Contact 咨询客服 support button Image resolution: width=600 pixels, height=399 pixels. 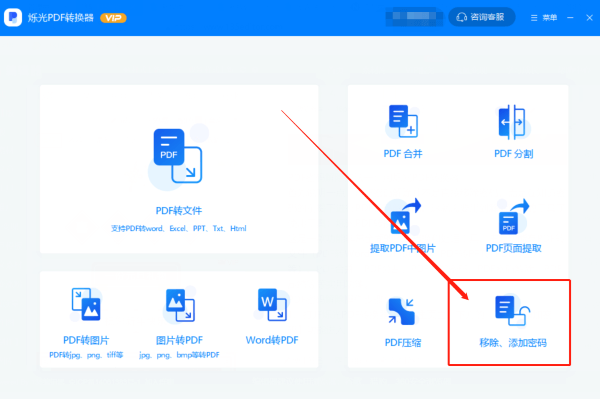click(x=481, y=17)
